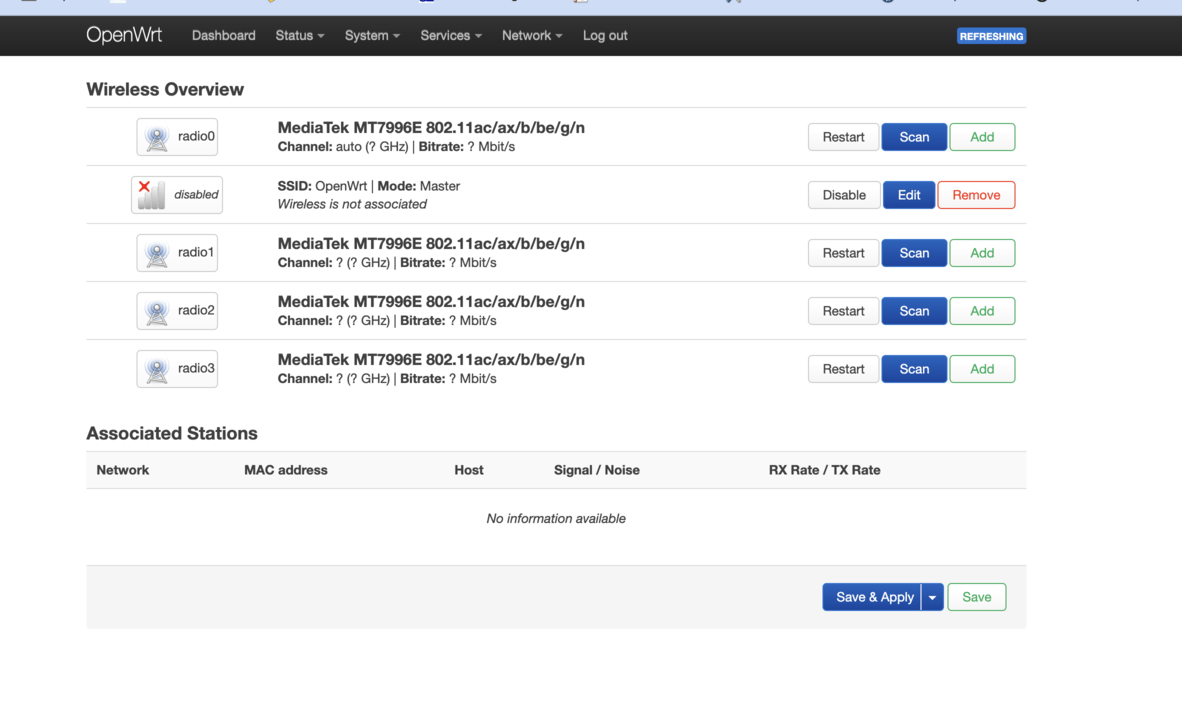Screen dimensions: 1182x703
Task: Open the Status dropdown menu
Action: (300, 35)
